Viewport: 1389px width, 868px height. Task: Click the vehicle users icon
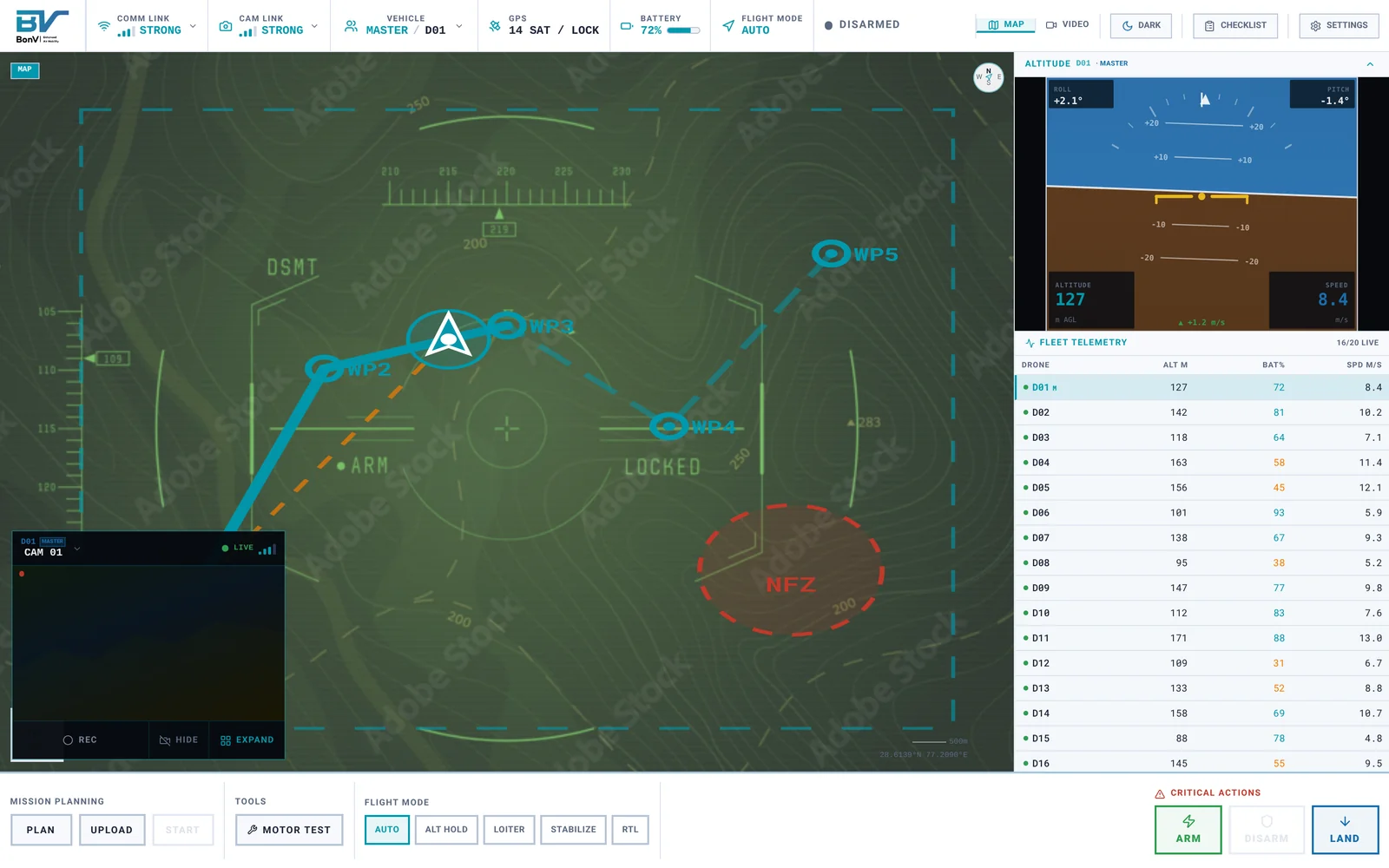pos(351,26)
